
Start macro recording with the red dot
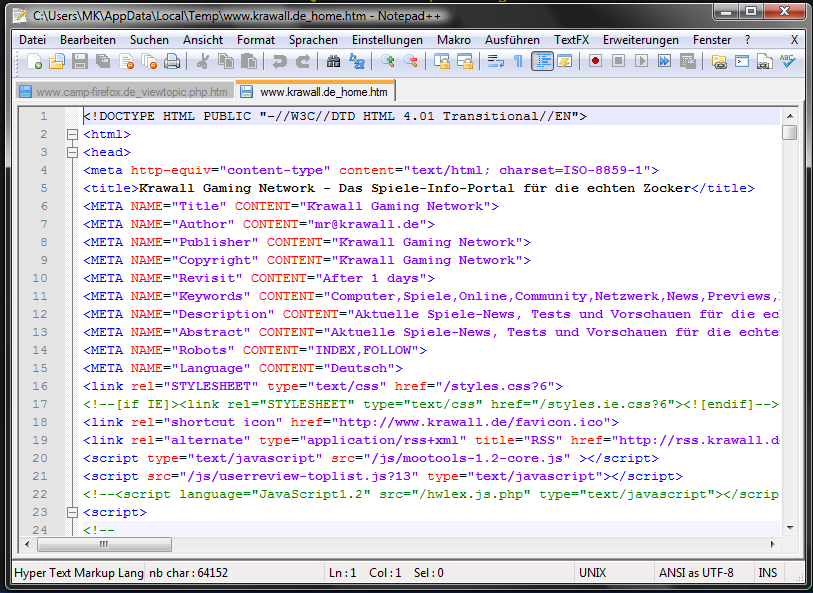595,62
